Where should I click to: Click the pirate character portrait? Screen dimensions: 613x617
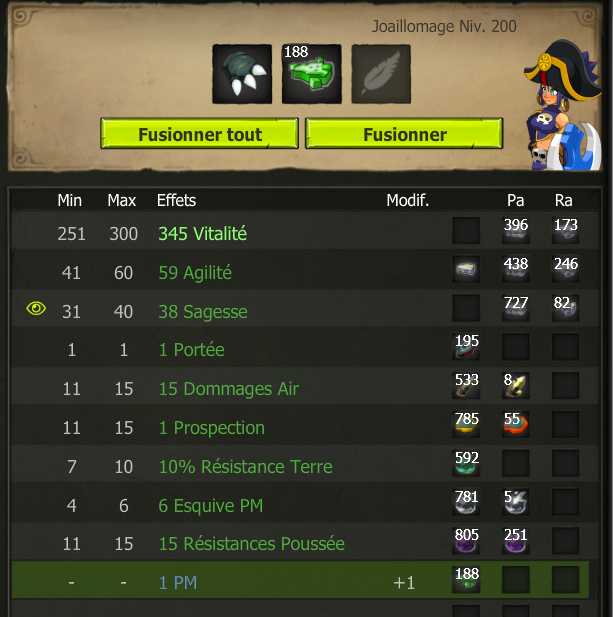563,105
